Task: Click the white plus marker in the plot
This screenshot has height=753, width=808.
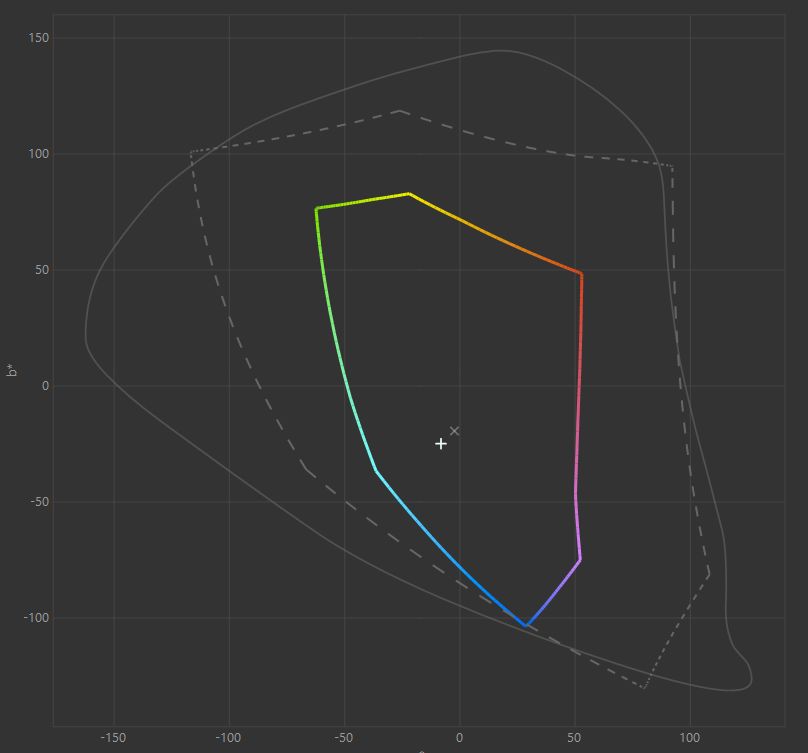Action: coord(441,443)
